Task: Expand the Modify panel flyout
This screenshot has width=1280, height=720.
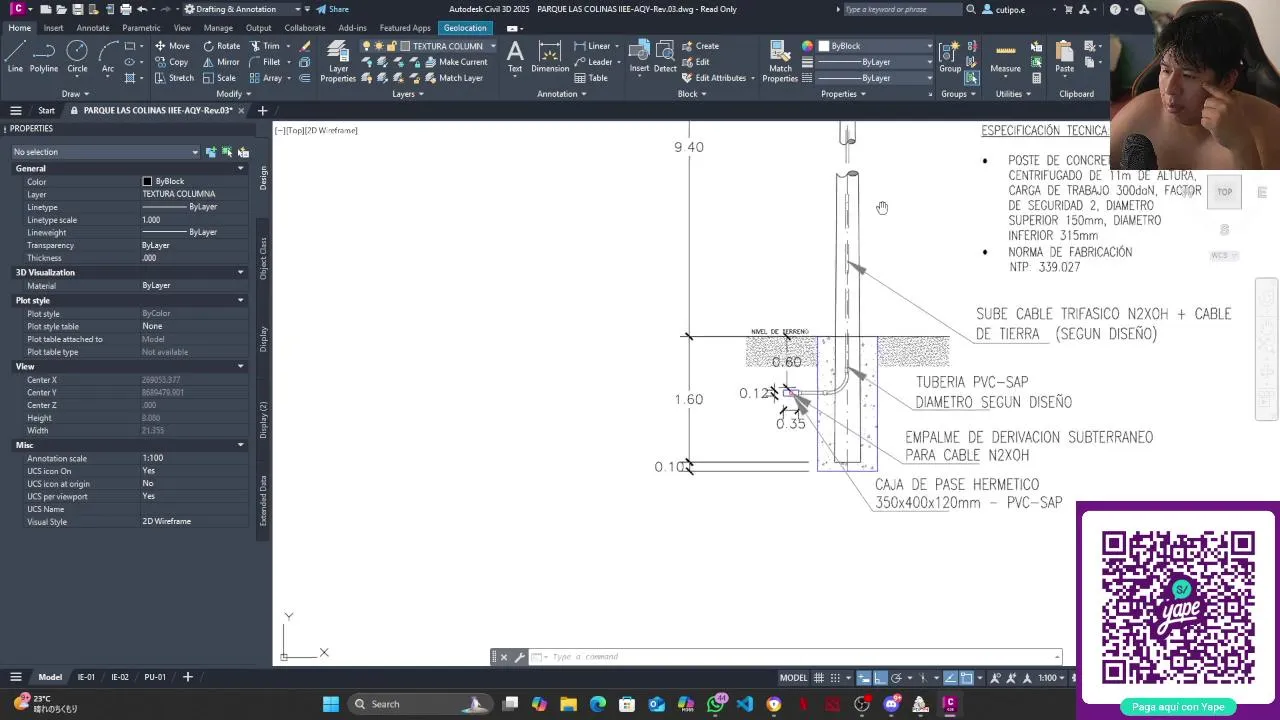Action: 233,94
